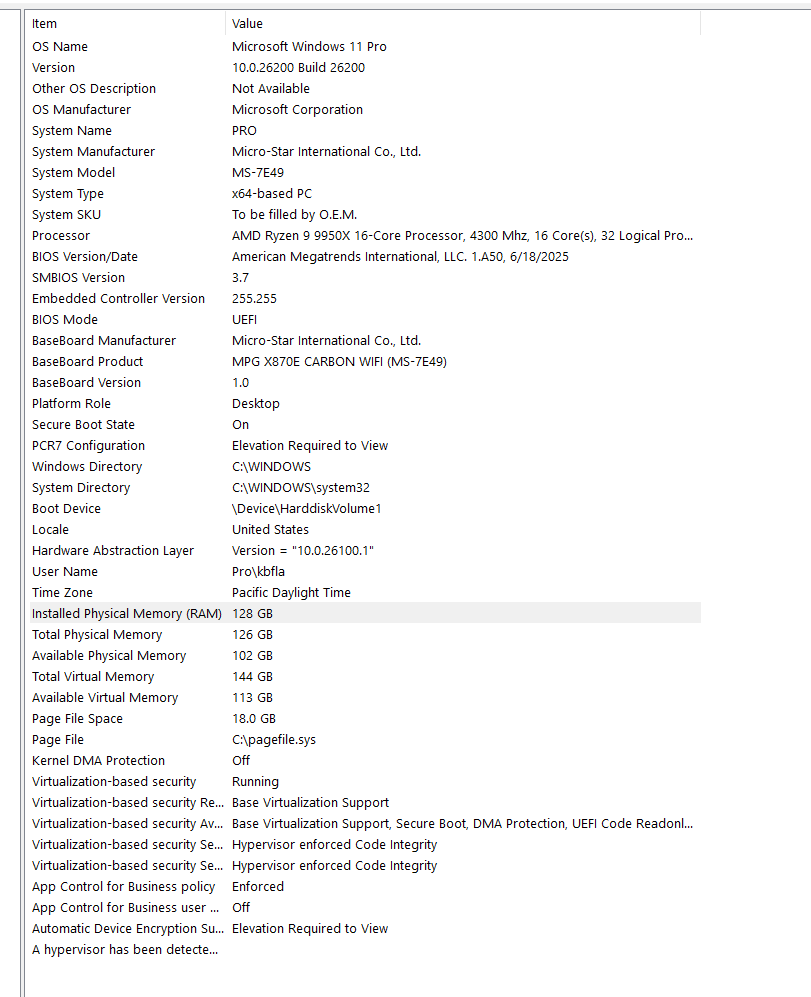Image resolution: width=811 pixels, height=997 pixels.
Task: Click the Item column header
Action: pyautogui.click(x=127, y=24)
